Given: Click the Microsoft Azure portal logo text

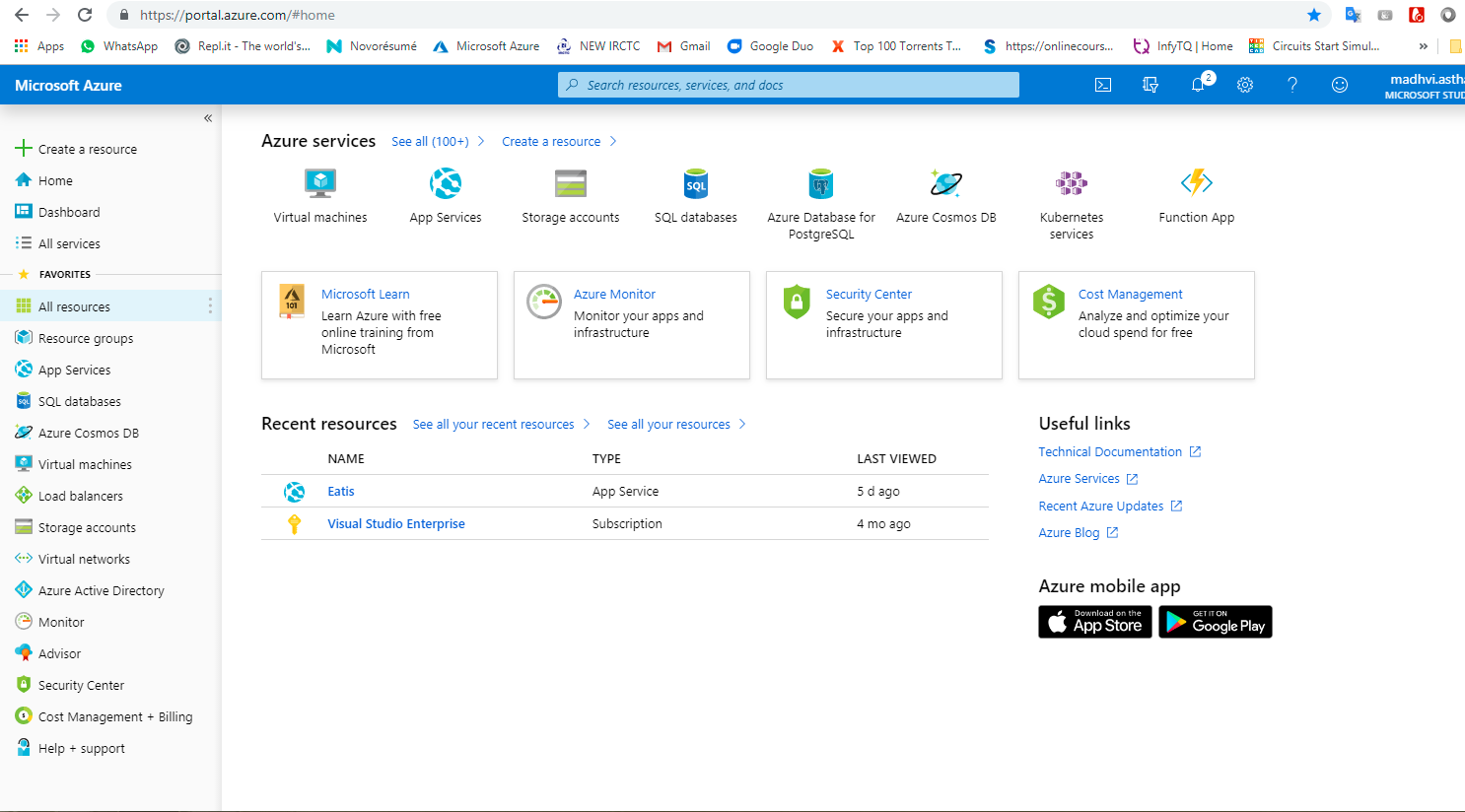Looking at the screenshot, I should tap(68, 86).
